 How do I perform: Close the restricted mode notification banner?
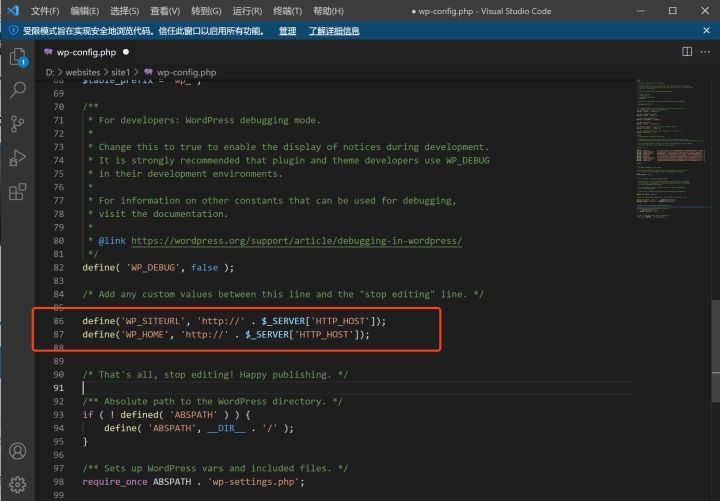coord(707,31)
